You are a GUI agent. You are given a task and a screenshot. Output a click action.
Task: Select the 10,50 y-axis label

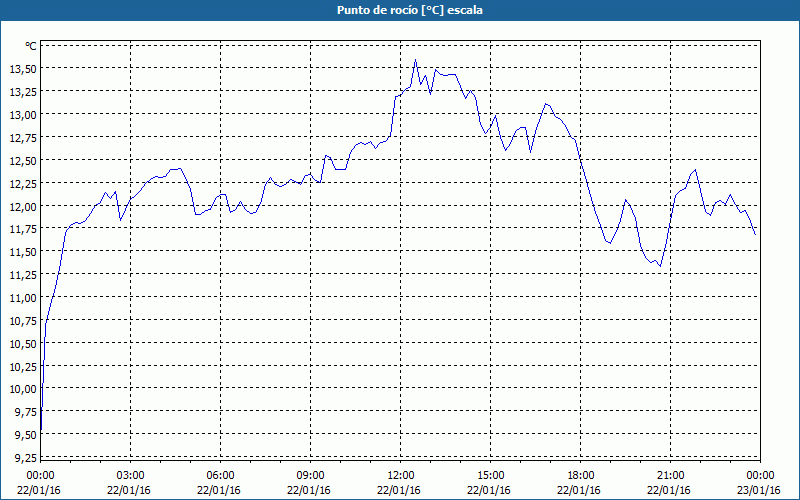(23, 344)
